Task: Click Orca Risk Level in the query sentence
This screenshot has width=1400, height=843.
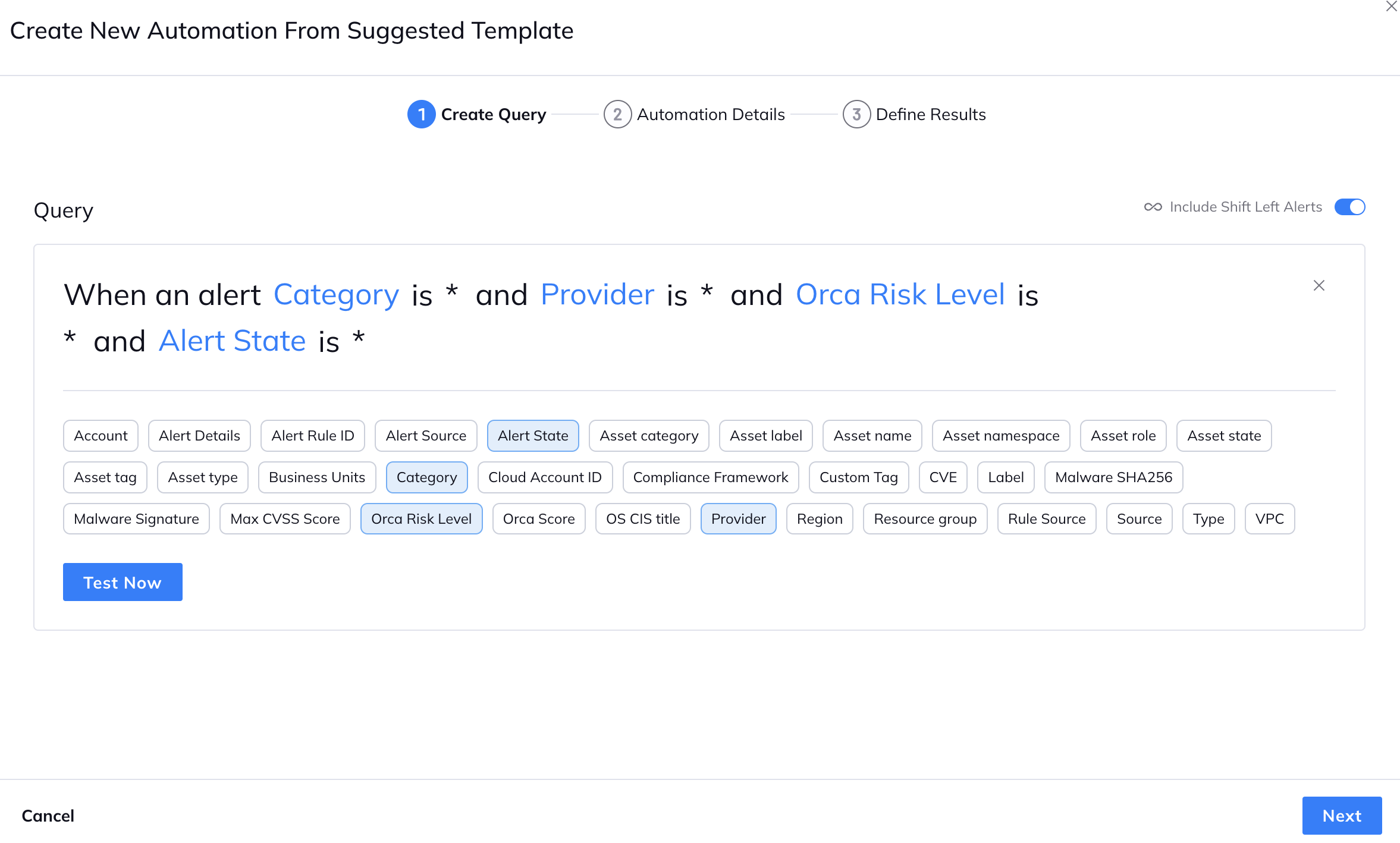Action: tap(900, 294)
